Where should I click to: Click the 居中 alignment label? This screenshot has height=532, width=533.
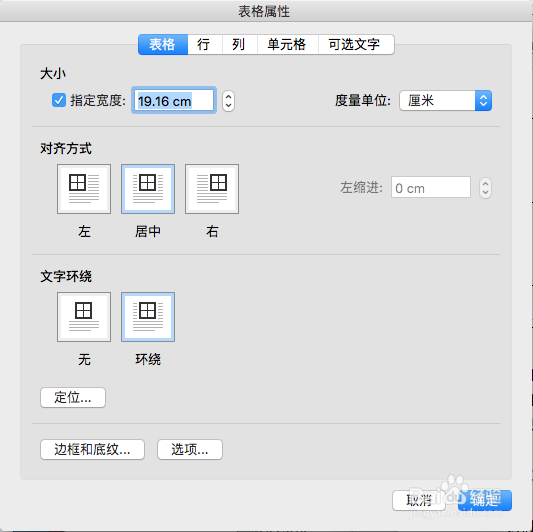(148, 232)
